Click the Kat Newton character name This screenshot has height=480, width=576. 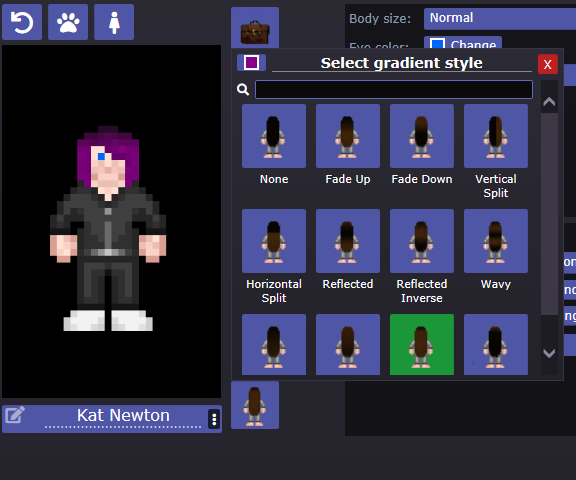tap(123, 416)
